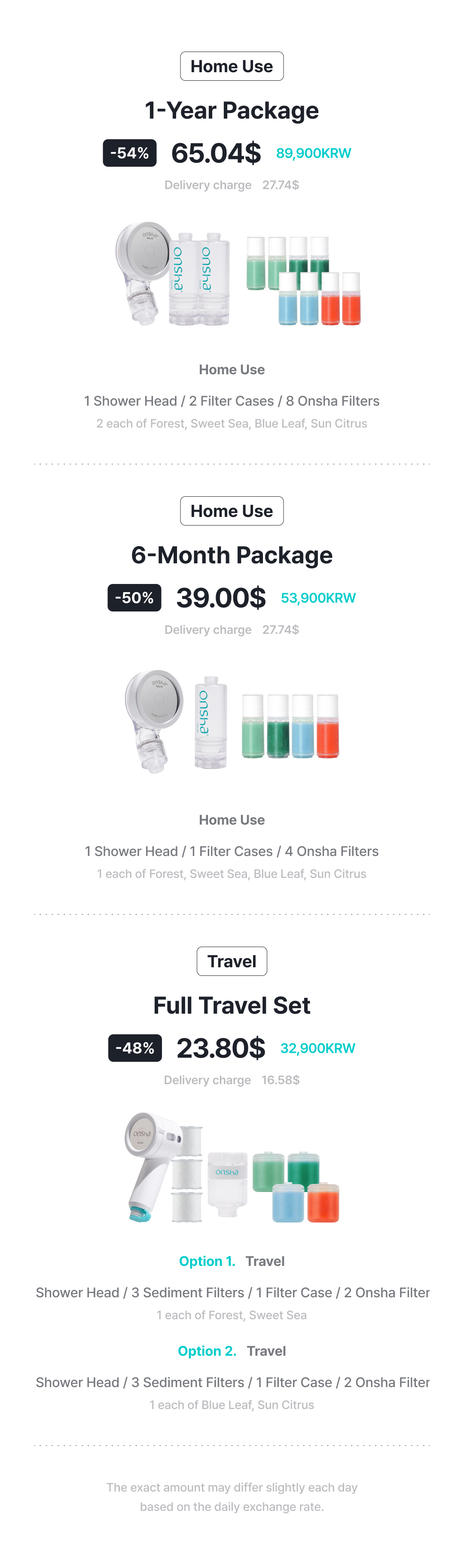Screen dimensions: 464x1568
Task: Click the Home Use badge above 6-Month Package
Action: tap(232, 510)
